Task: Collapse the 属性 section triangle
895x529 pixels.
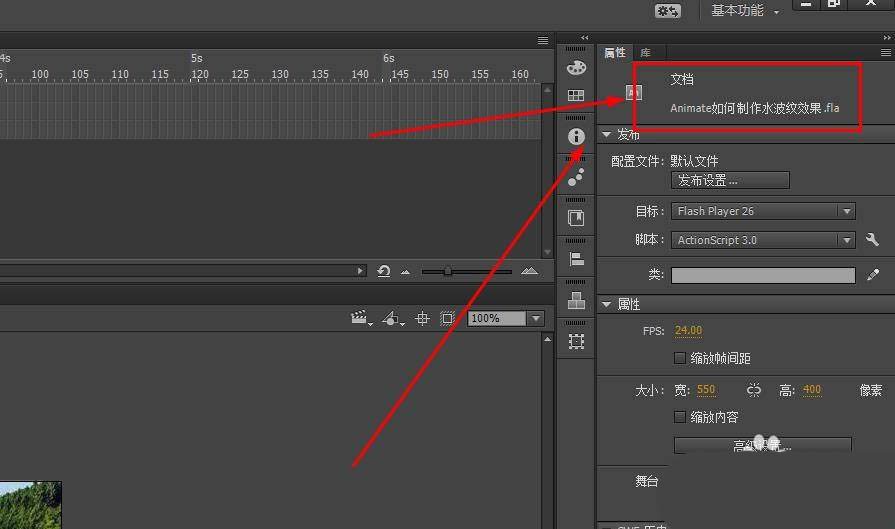Action: (x=607, y=304)
